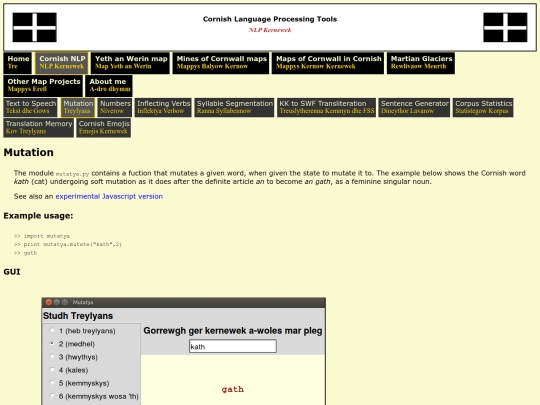Open the Numbers tool tab
Screen dimensions: 540x405
tap(115, 107)
